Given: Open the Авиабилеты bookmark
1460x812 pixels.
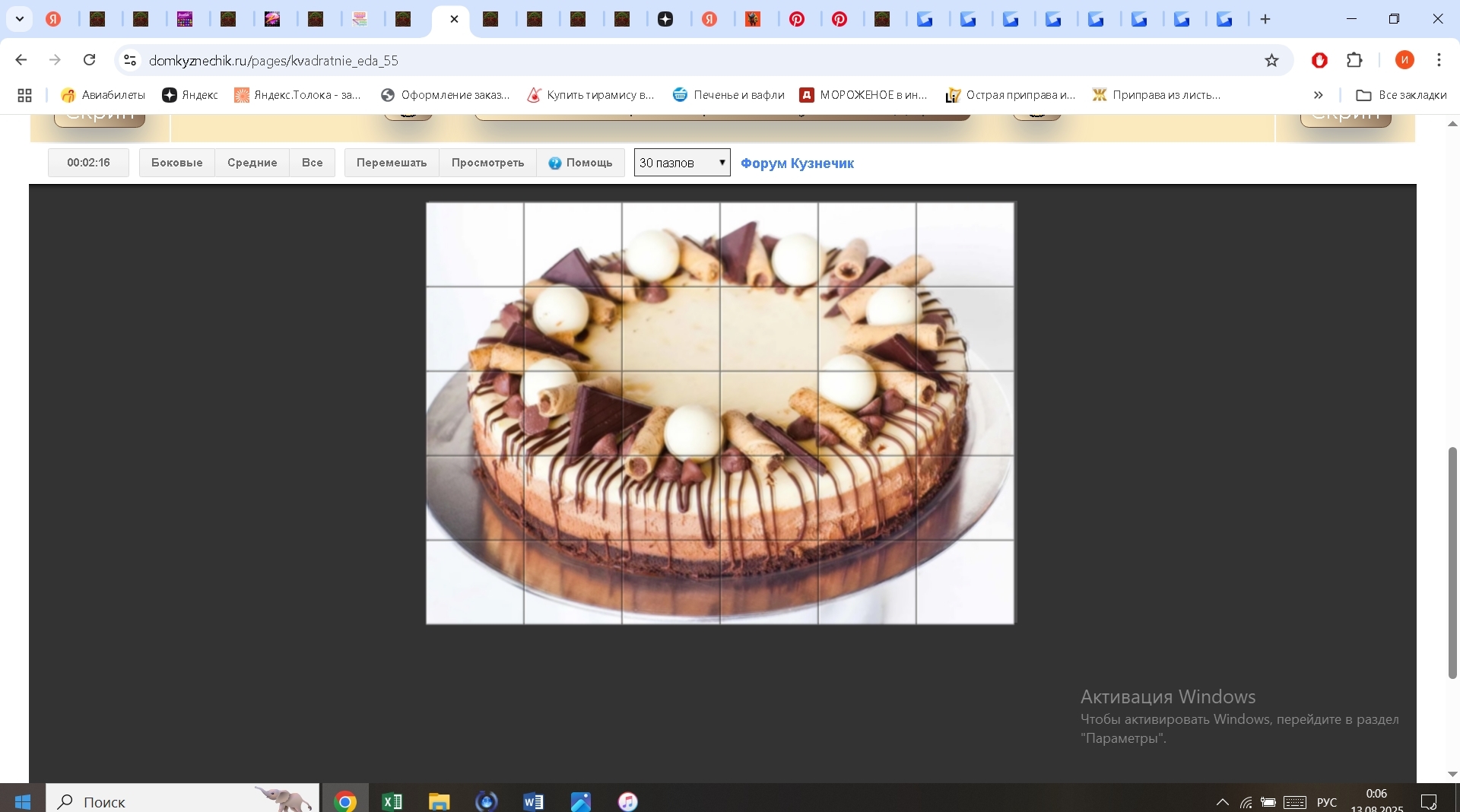Looking at the screenshot, I should [x=103, y=95].
